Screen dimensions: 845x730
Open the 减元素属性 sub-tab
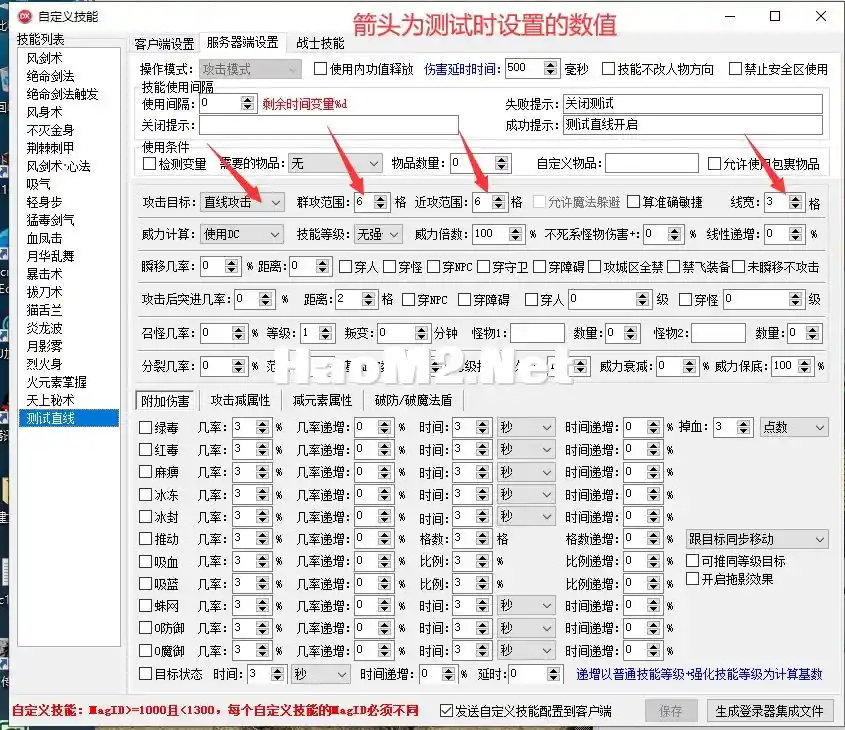click(322, 400)
